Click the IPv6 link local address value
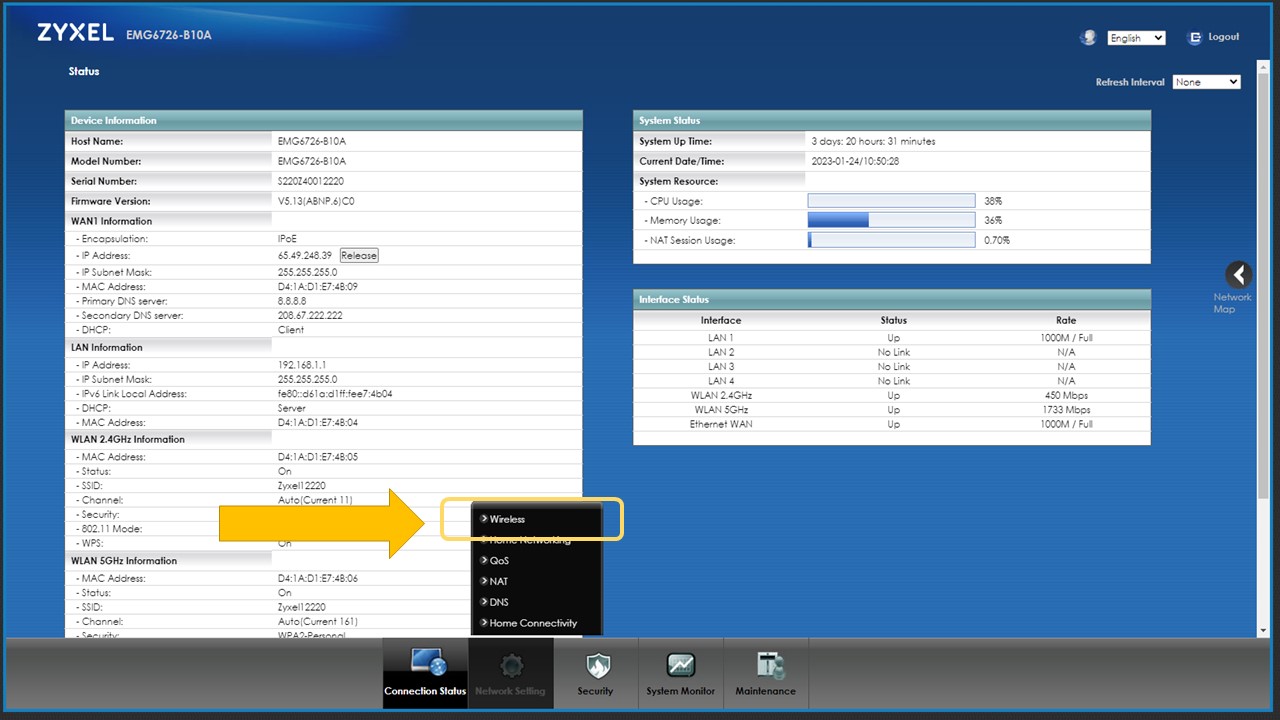The width and height of the screenshot is (1280, 720). tap(335, 394)
